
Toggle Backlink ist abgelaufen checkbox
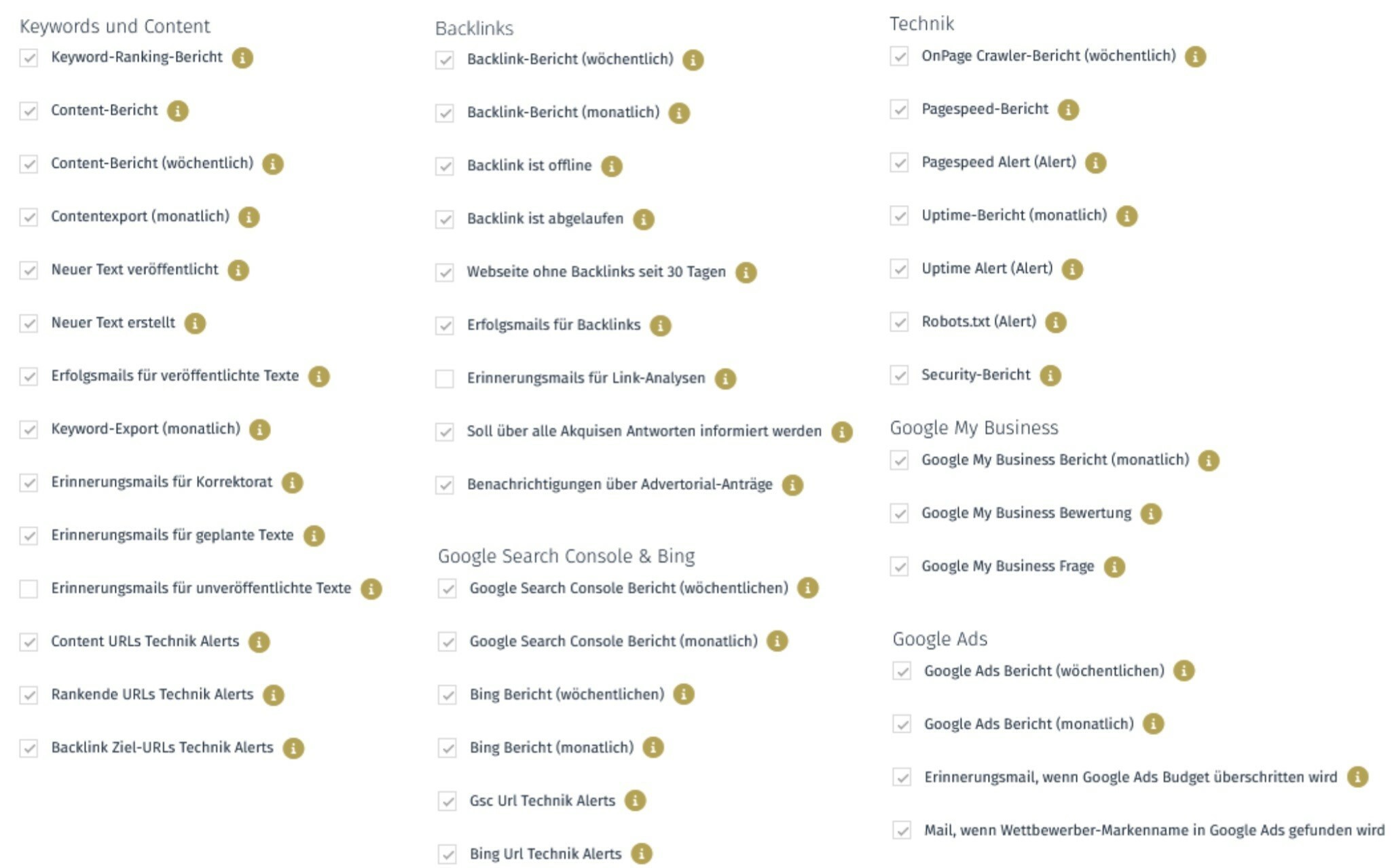click(x=445, y=219)
